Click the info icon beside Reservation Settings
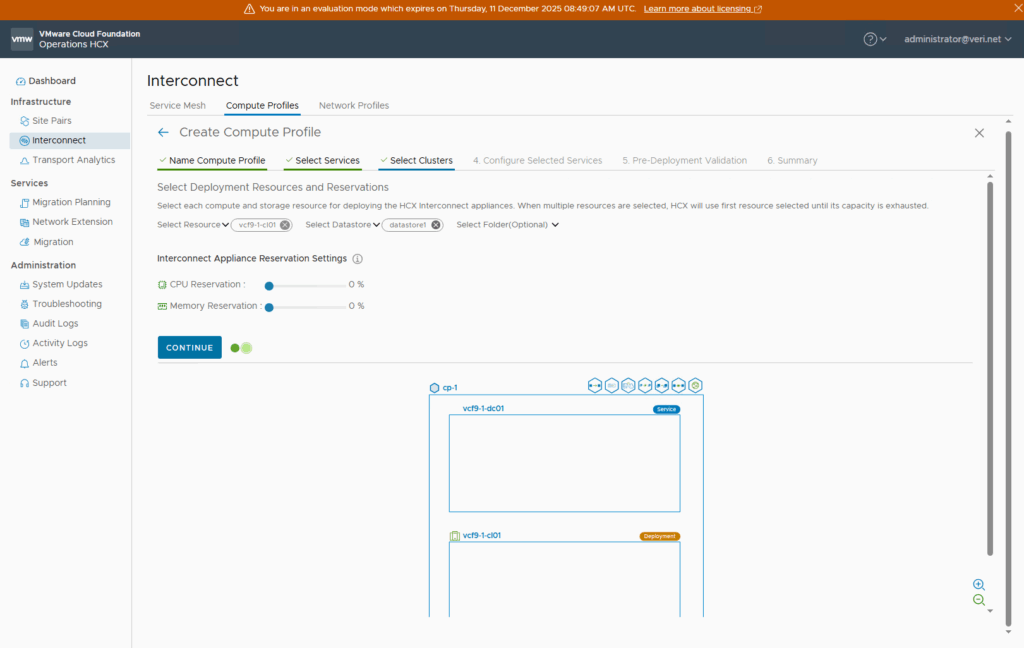The height and width of the screenshot is (648, 1024). point(358,259)
